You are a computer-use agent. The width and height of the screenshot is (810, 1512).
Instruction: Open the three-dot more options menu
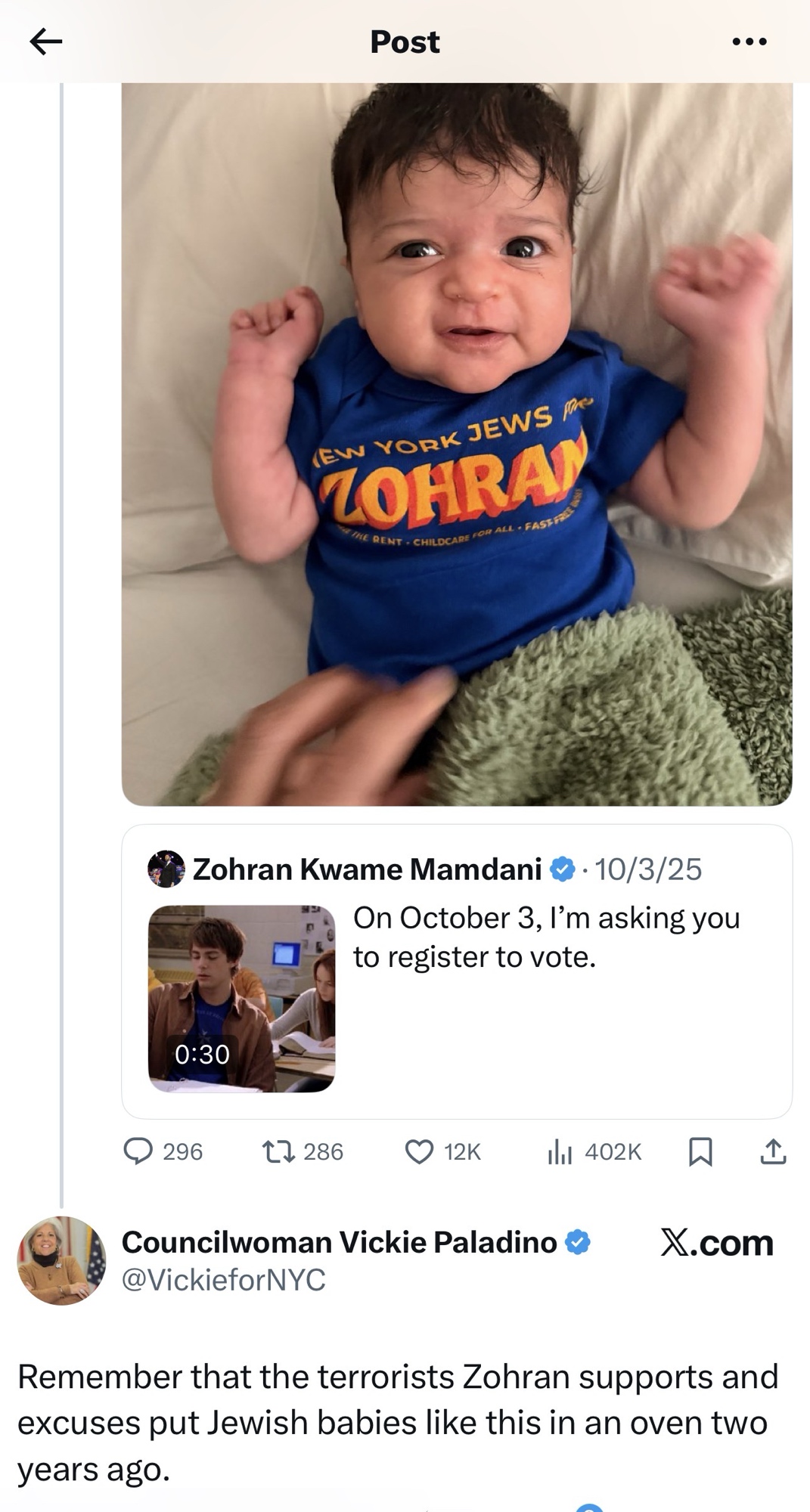(749, 42)
